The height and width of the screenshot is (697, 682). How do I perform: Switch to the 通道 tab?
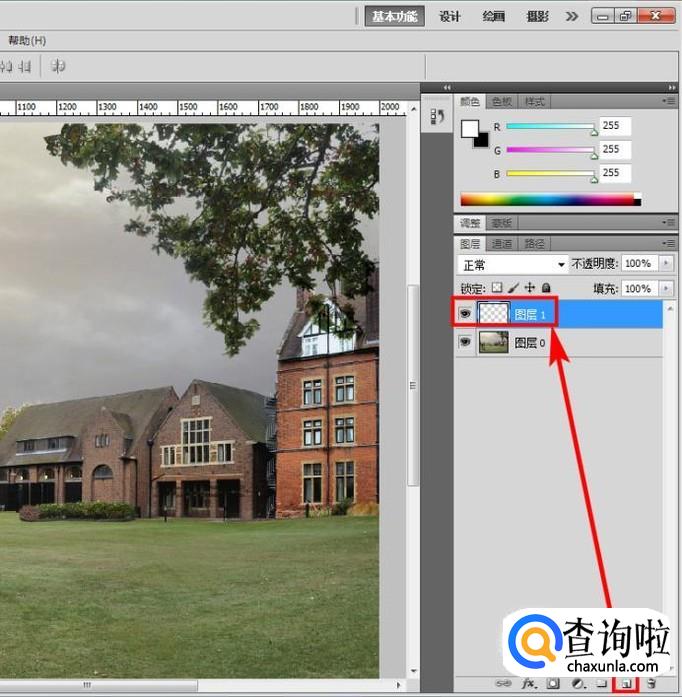[502, 244]
